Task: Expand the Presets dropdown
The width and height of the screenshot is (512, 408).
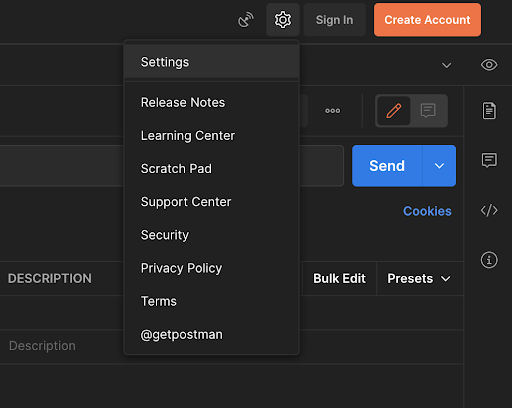Action: [x=419, y=278]
